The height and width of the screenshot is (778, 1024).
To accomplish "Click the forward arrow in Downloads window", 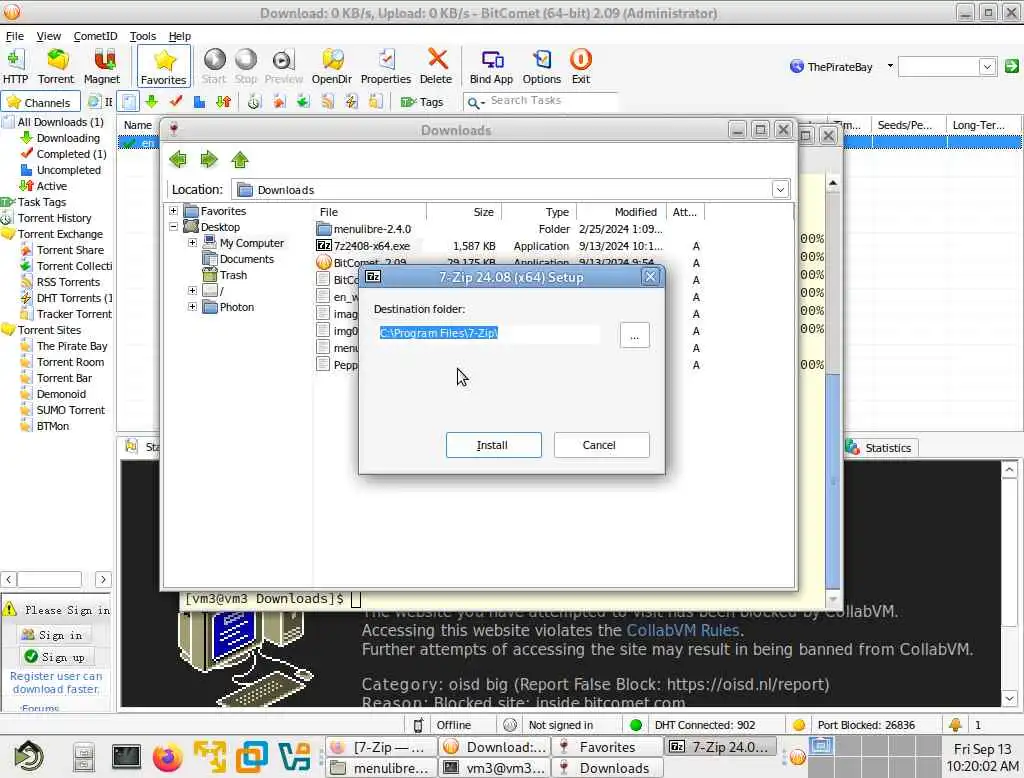I will tap(209, 159).
